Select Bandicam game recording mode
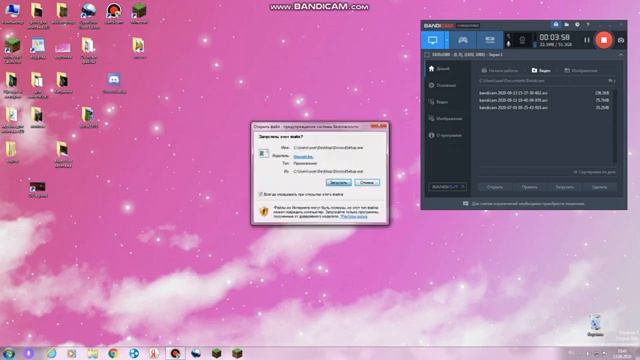This screenshot has height=360, width=640. point(462,40)
